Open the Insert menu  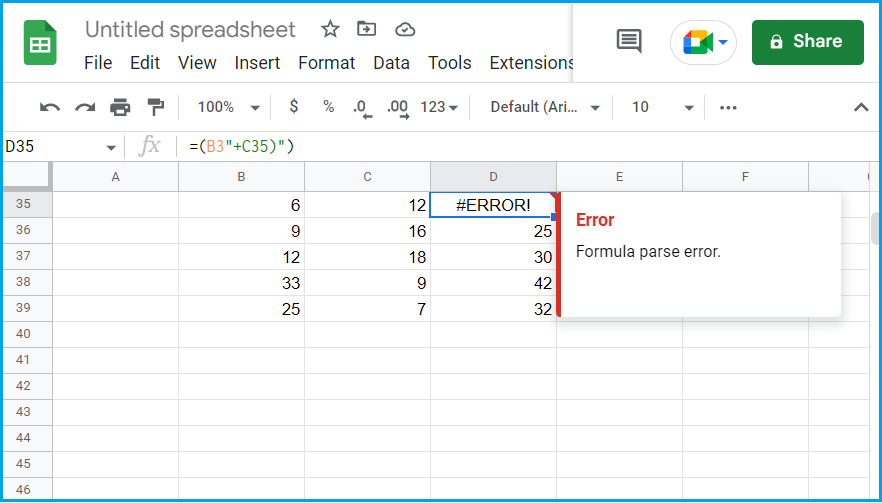point(257,63)
